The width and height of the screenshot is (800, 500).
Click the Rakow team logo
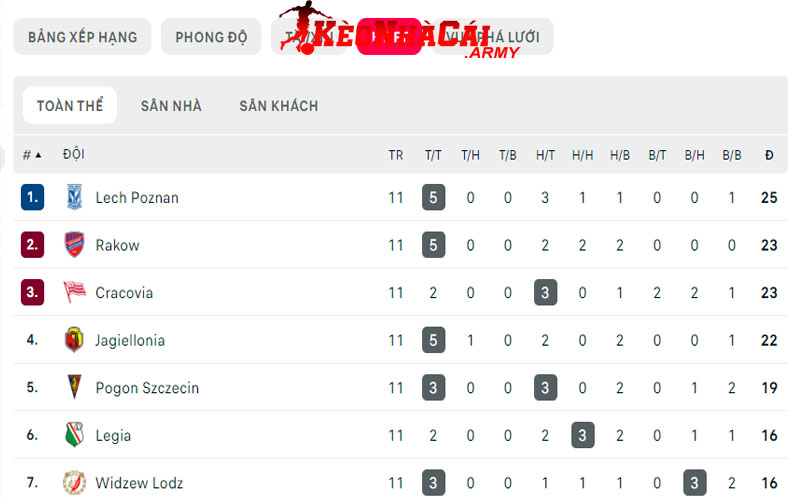click(73, 245)
